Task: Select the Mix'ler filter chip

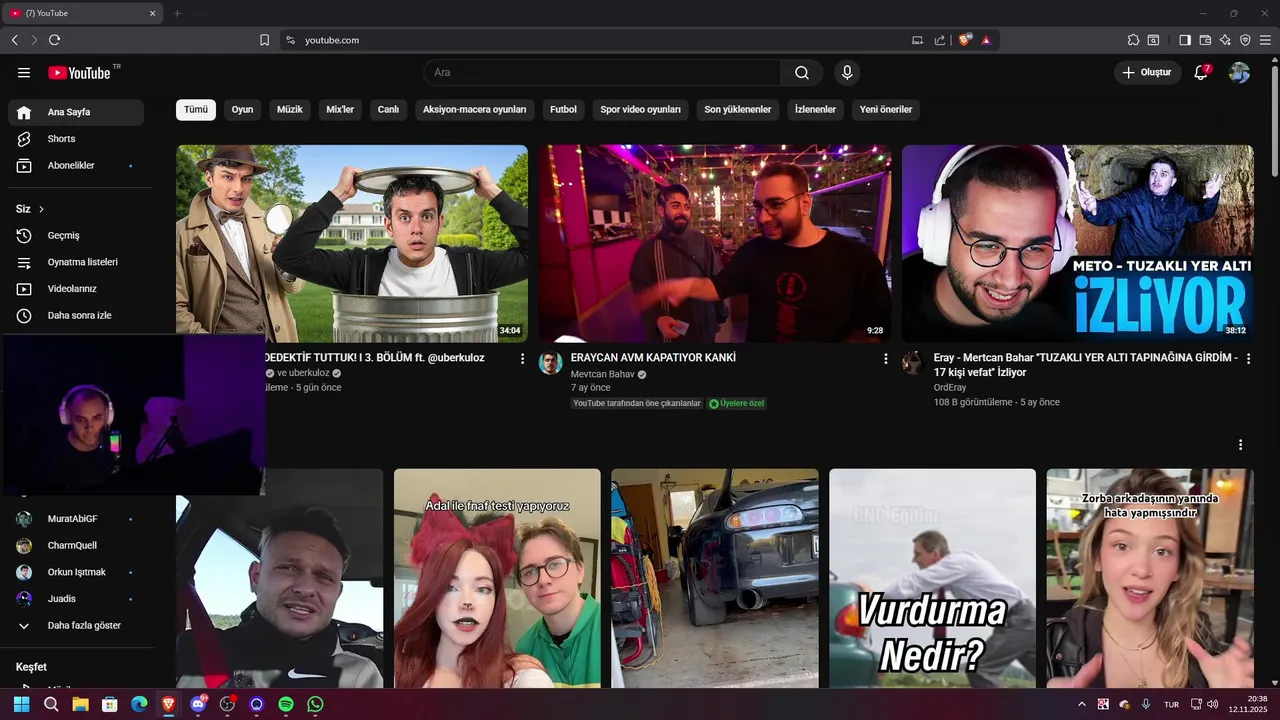Action: coord(340,110)
